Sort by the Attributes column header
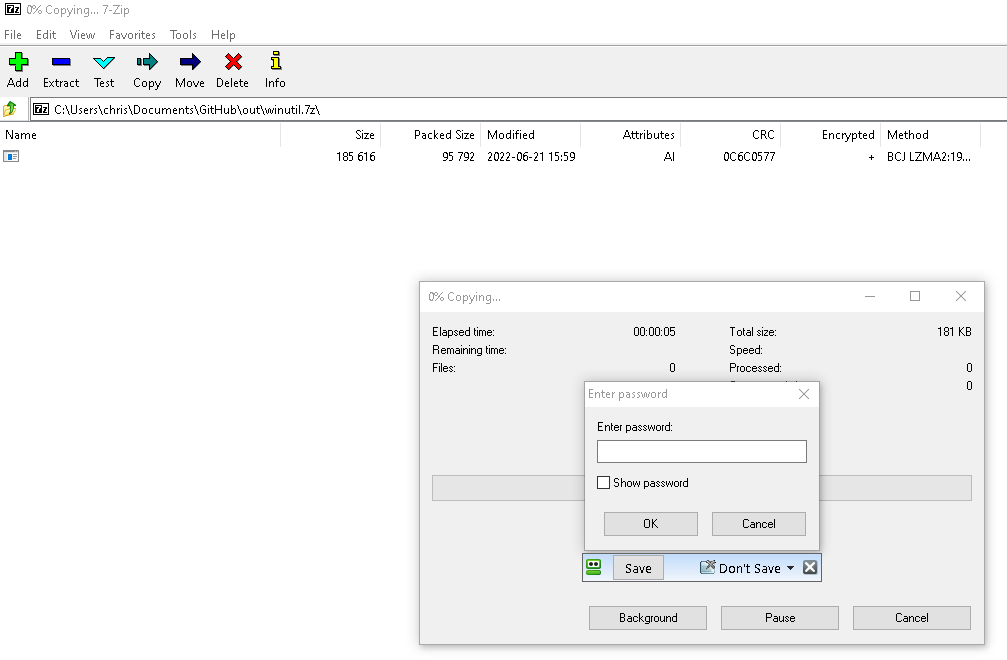Image resolution: width=1007 pixels, height=660 pixels. click(631, 135)
